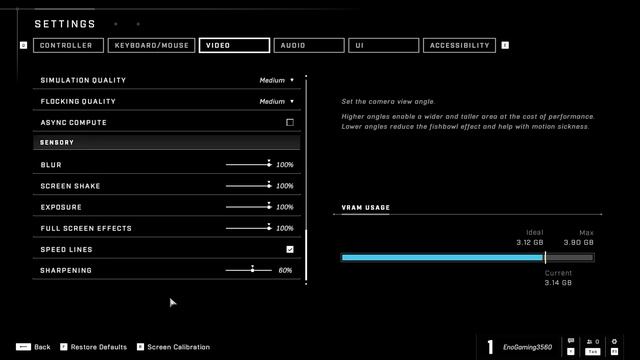The image size is (640, 360).
Task: Open the Simulation Quality dropdown
Action: (x=276, y=80)
